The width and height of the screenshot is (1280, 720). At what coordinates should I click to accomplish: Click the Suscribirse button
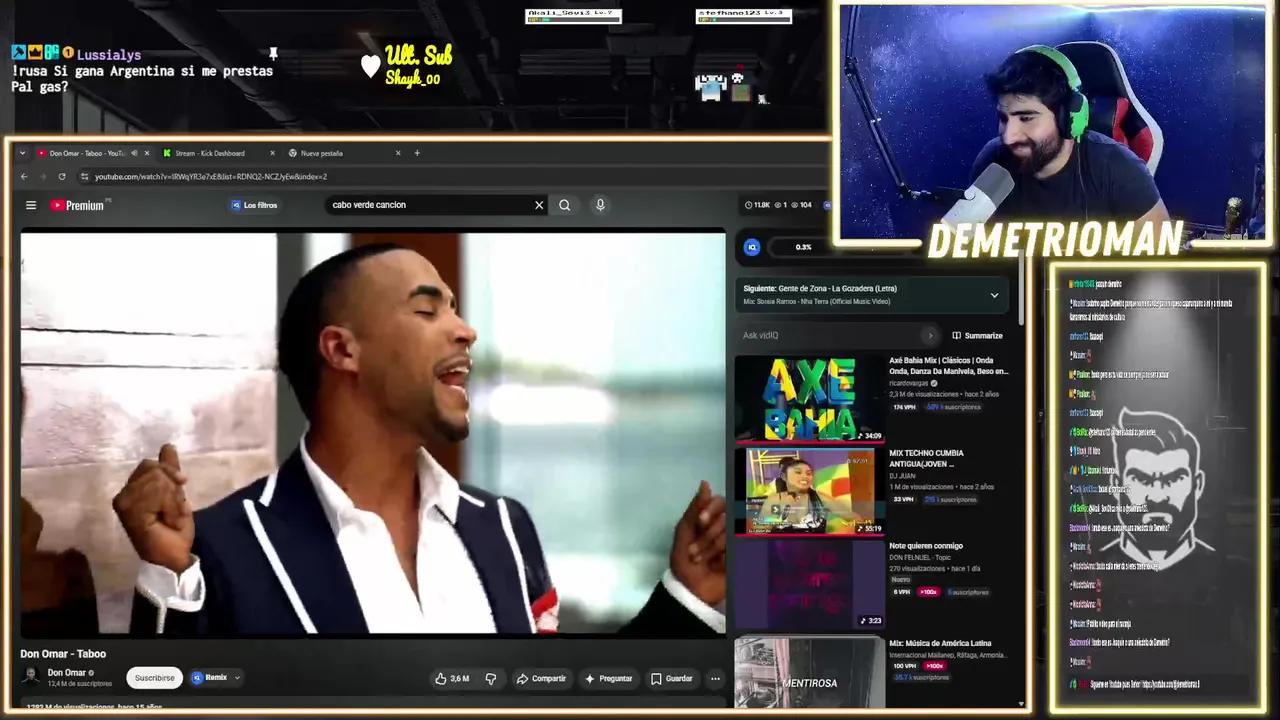click(x=154, y=678)
